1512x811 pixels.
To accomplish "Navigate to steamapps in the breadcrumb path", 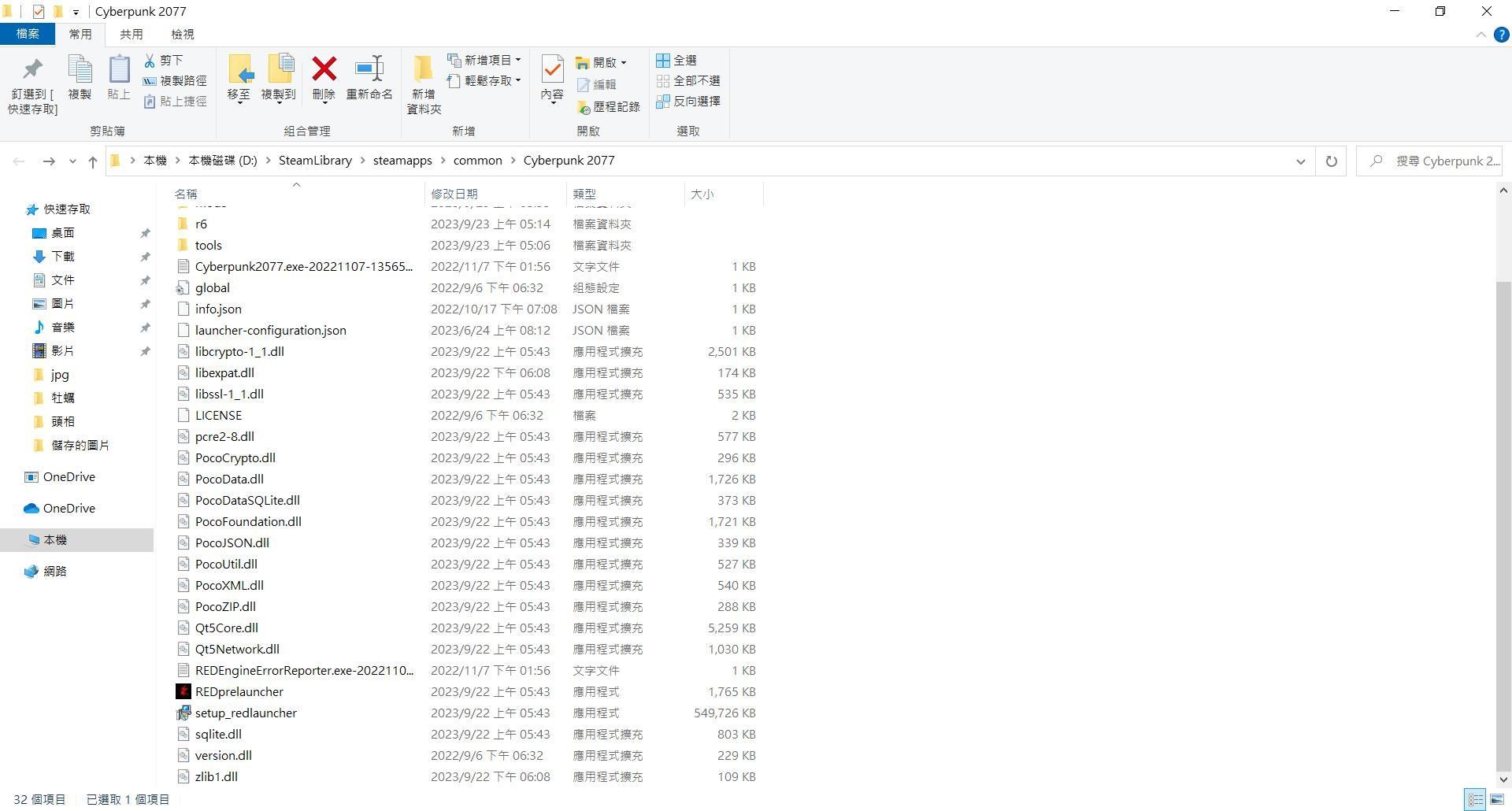I will pos(402,161).
